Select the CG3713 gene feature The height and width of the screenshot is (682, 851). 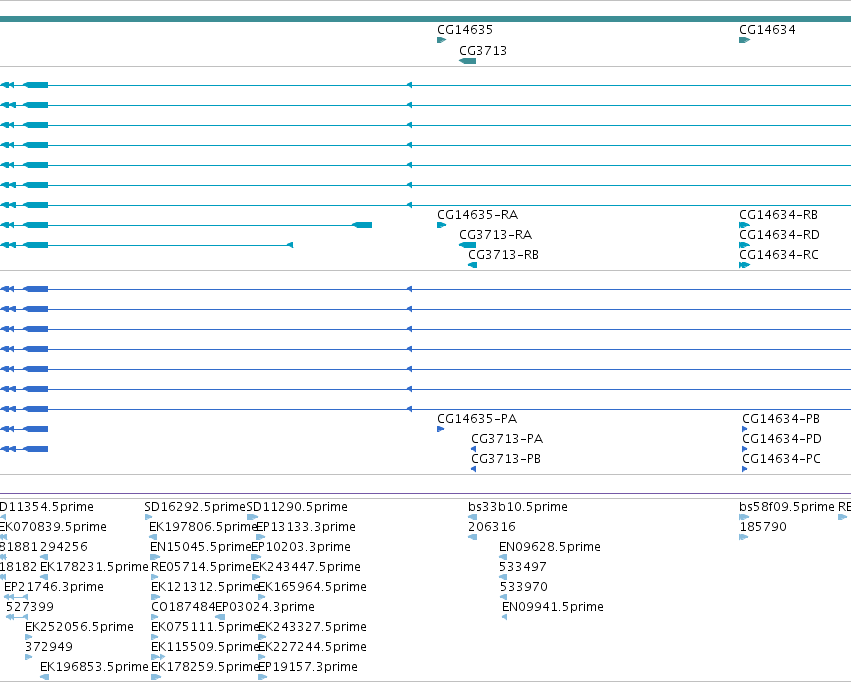467,61
